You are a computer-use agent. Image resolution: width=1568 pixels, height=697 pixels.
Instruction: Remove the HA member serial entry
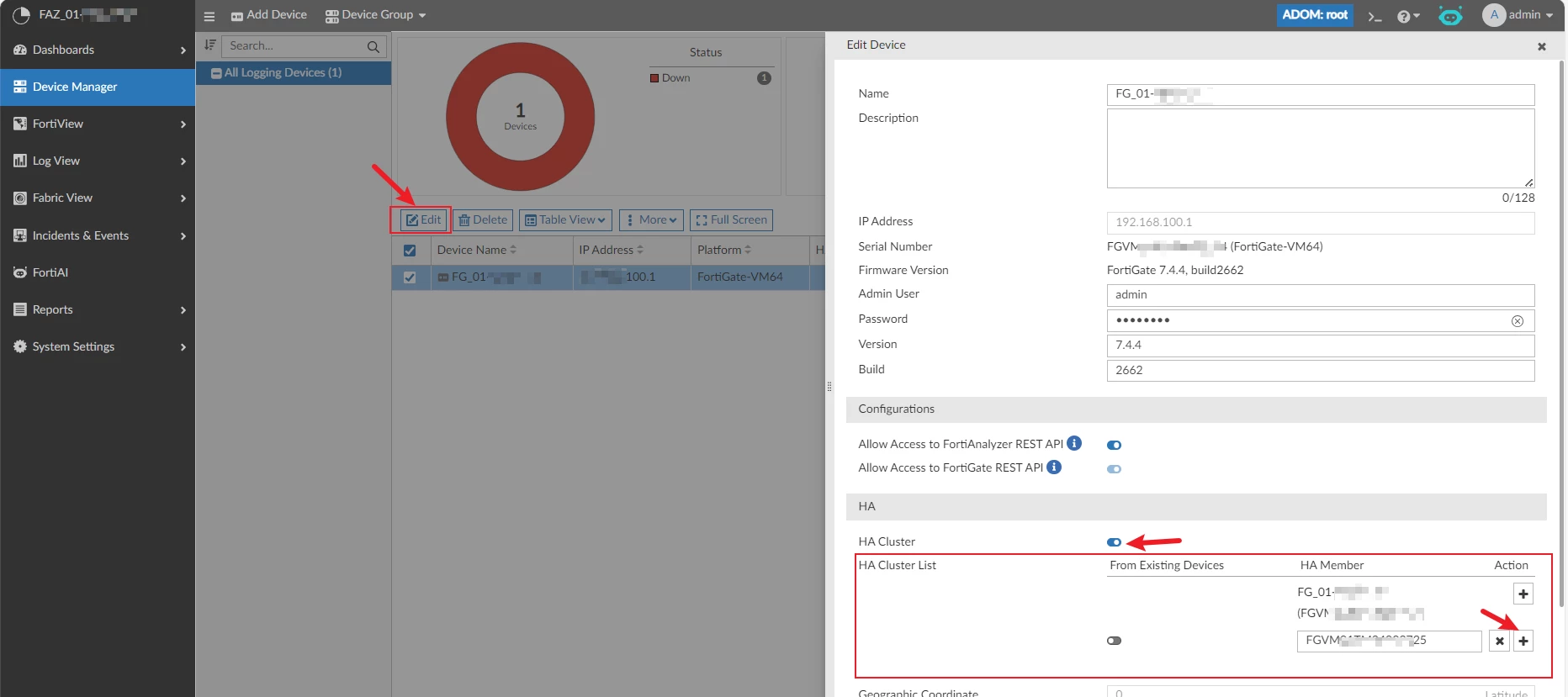(1499, 641)
